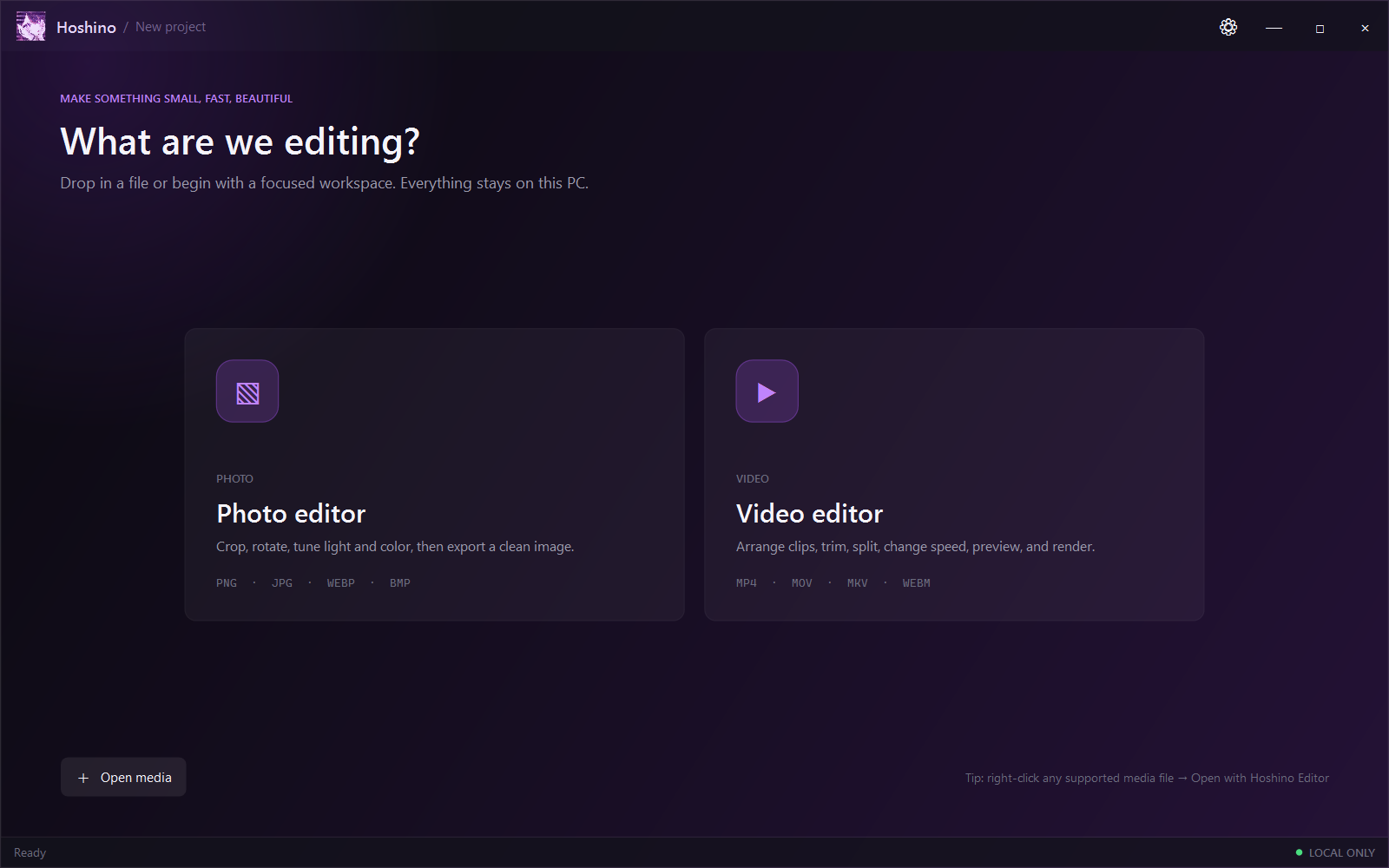Click the plus icon beside Open media
This screenshot has height=868, width=1389.
click(x=83, y=778)
